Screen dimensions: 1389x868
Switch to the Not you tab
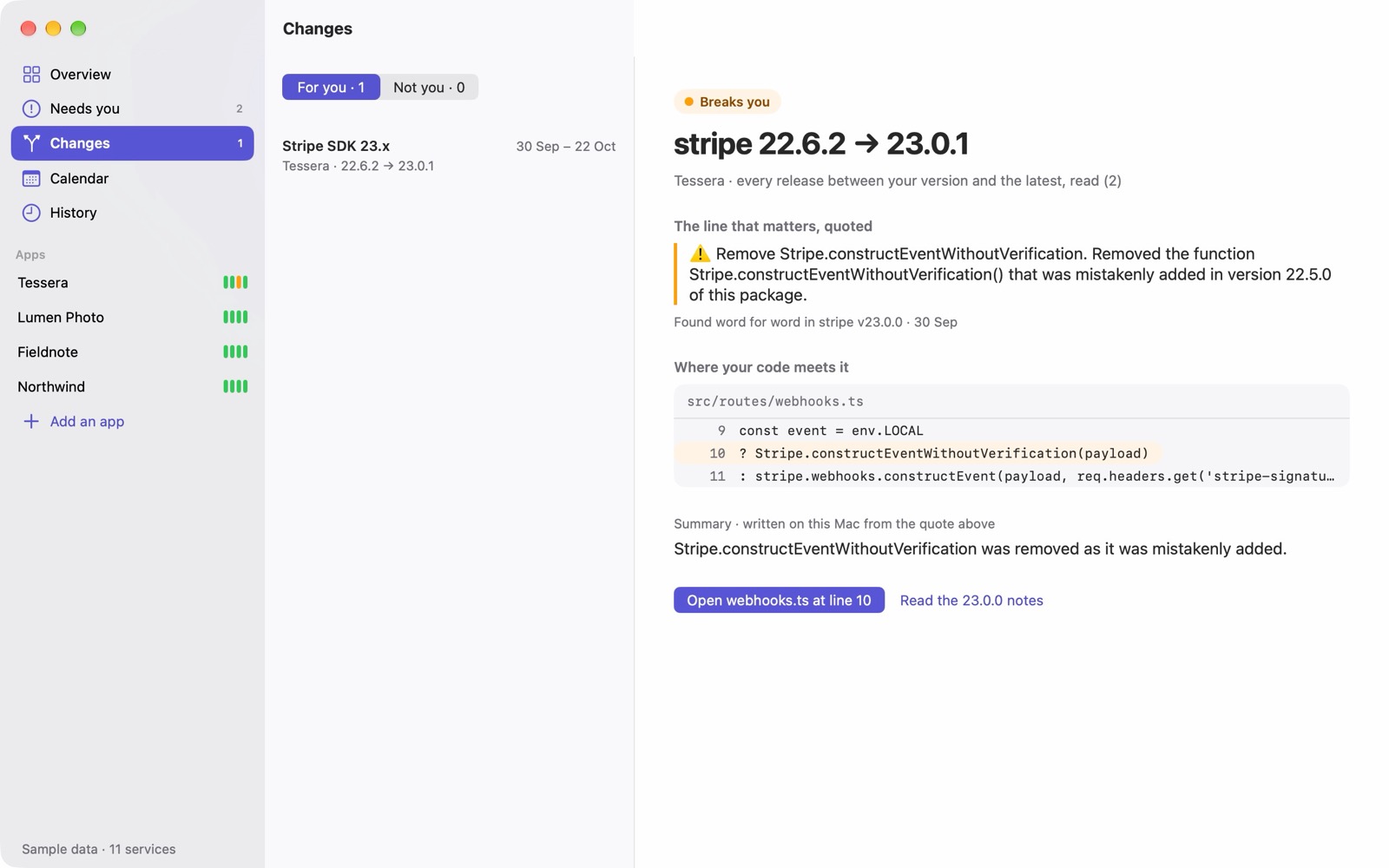click(429, 87)
